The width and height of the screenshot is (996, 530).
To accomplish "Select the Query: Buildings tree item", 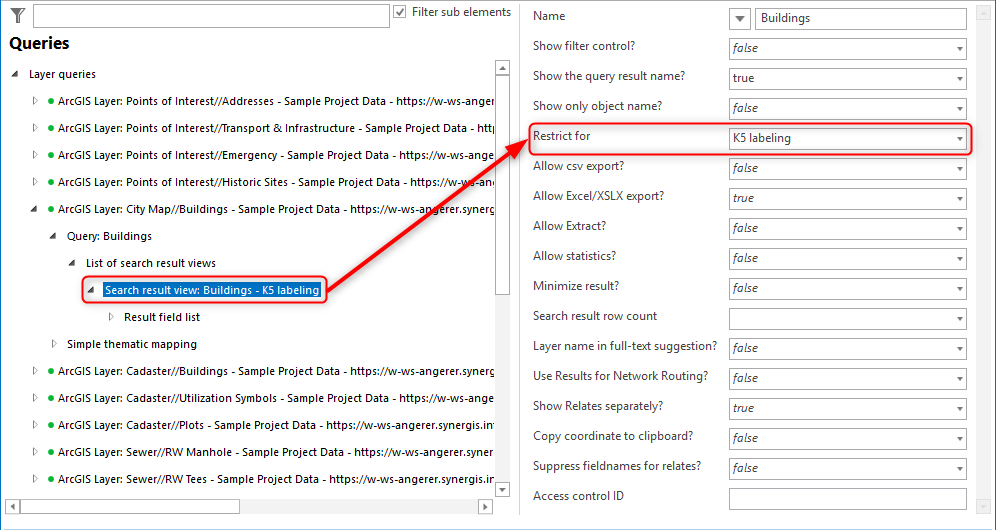I will [x=109, y=236].
